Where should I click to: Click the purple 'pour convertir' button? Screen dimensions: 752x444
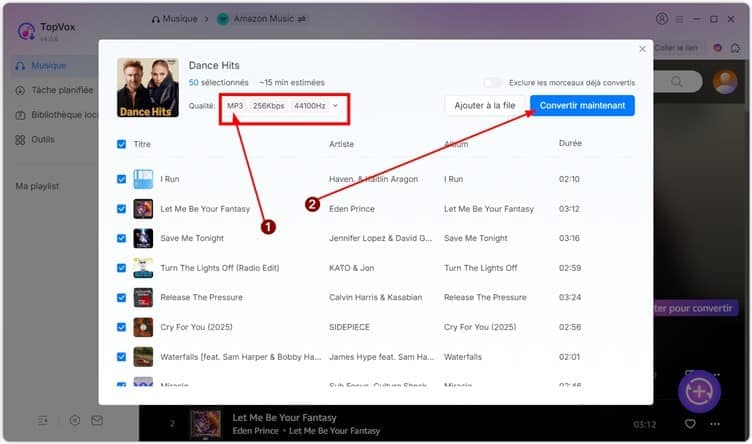pos(696,308)
